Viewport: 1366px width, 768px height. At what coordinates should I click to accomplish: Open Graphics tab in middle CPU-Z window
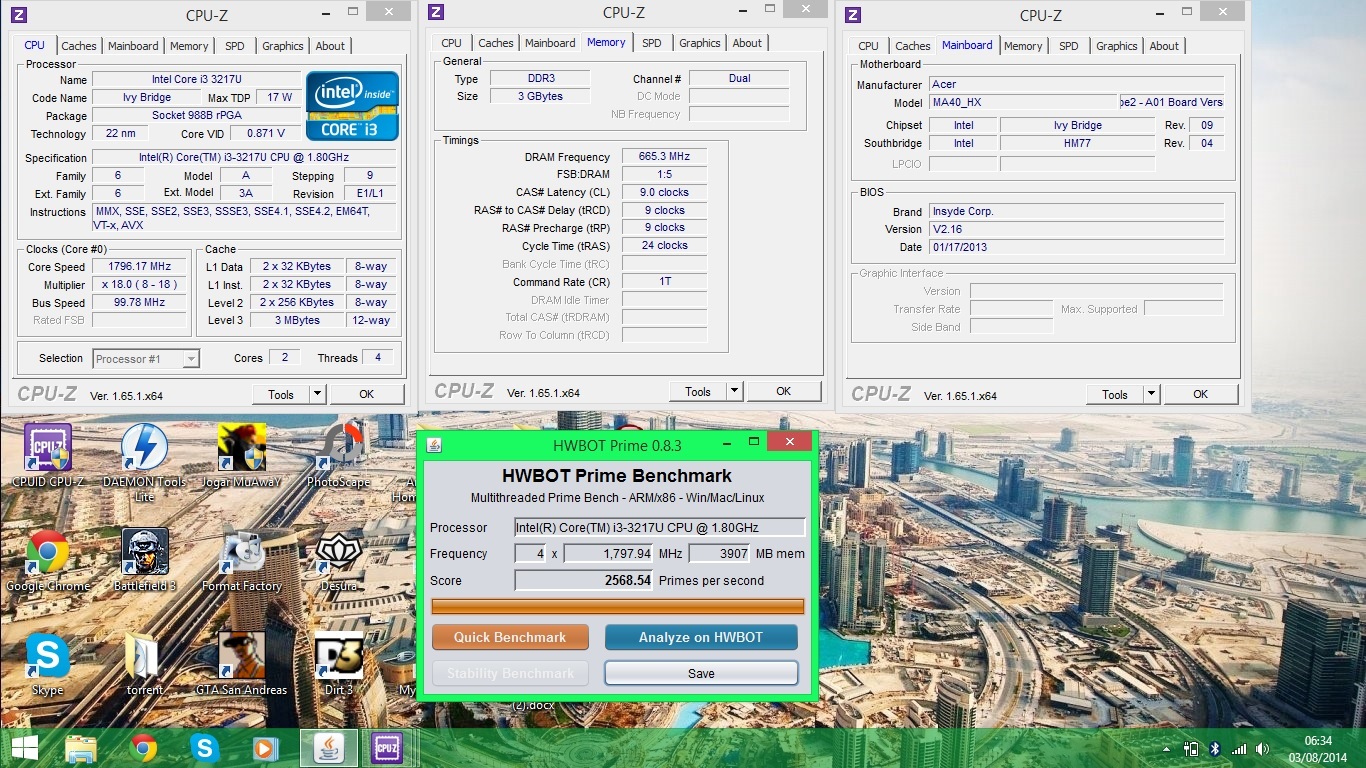pyautogui.click(x=700, y=43)
